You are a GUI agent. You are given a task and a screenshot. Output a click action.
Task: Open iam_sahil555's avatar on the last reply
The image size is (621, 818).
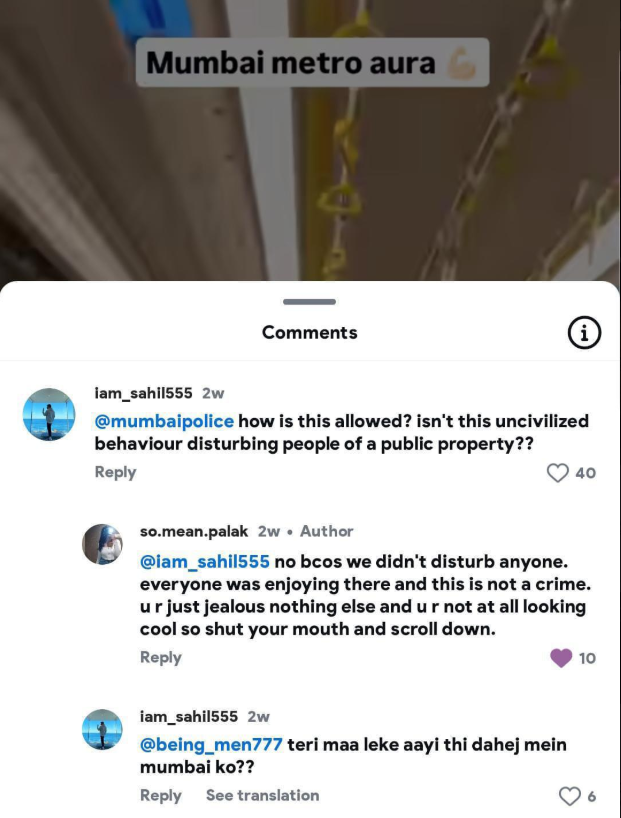(102, 729)
